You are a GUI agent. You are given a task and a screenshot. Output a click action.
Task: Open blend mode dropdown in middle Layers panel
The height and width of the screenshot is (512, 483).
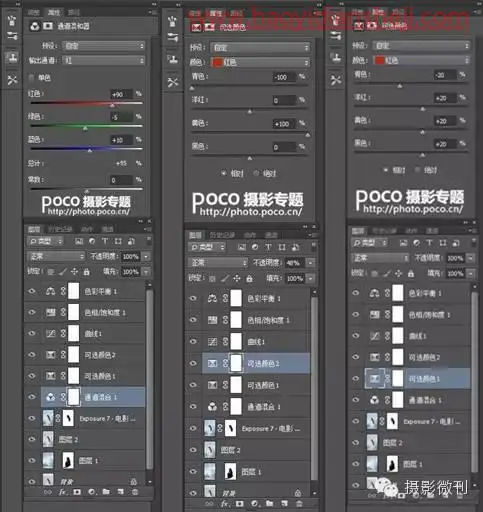[218, 263]
